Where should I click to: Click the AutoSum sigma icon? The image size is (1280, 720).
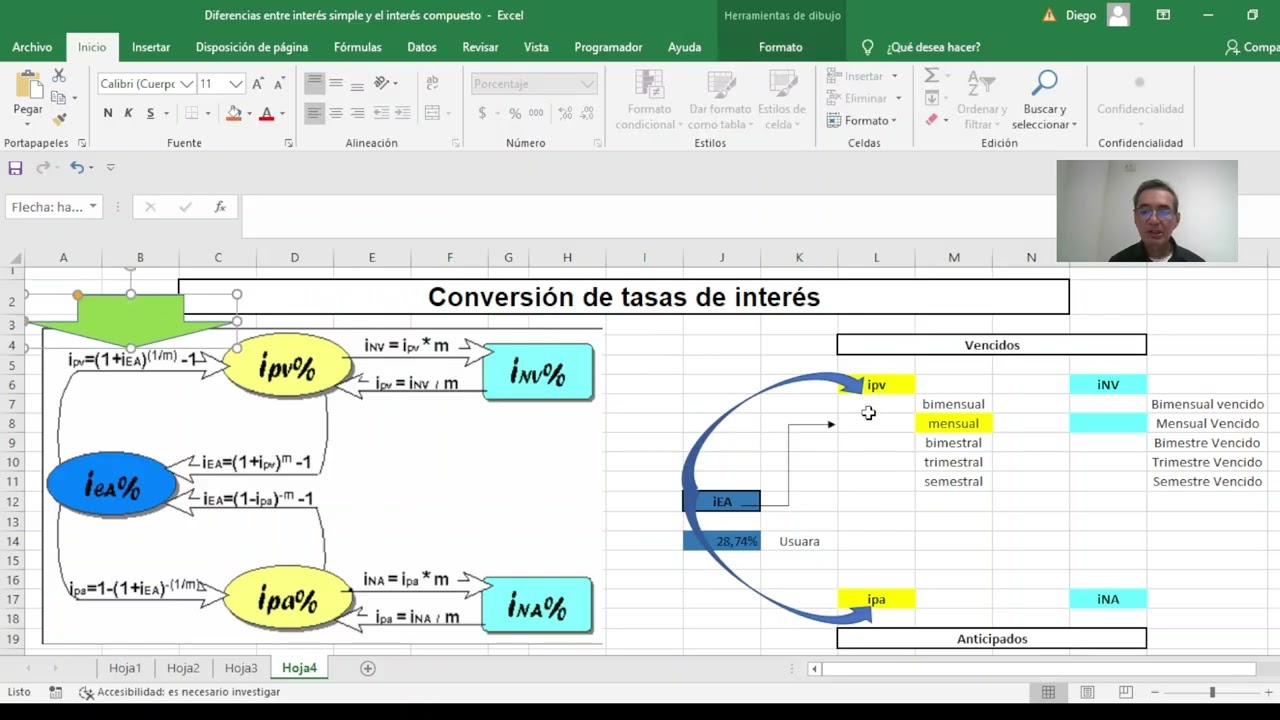click(x=931, y=76)
